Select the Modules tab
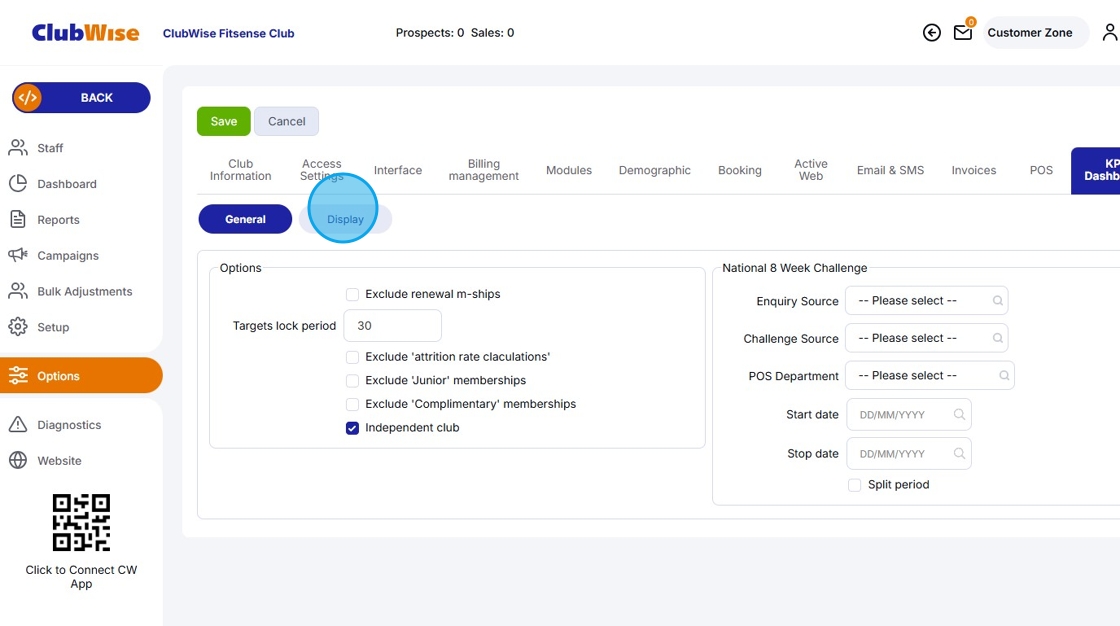The width and height of the screenshot is (1120, 626). 569,170
